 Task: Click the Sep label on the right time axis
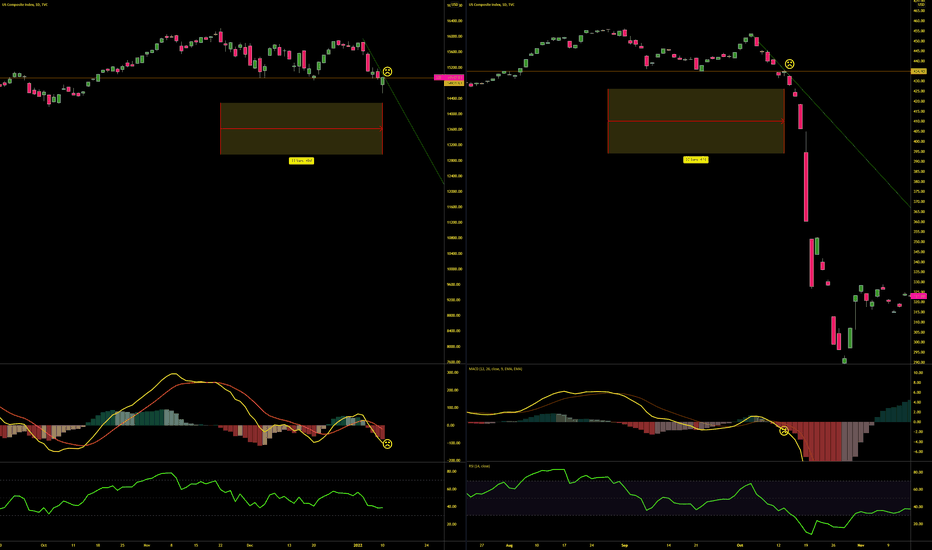tap(624, 545)
